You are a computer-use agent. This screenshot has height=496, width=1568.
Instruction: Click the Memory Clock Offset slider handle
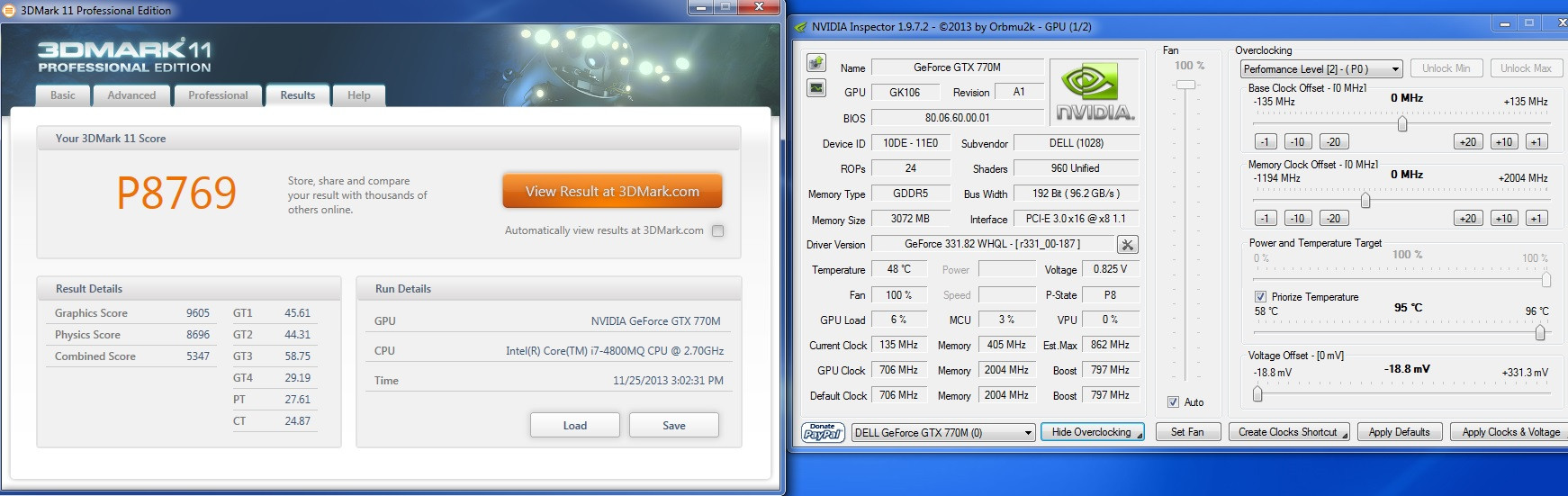pos(1365,200)
